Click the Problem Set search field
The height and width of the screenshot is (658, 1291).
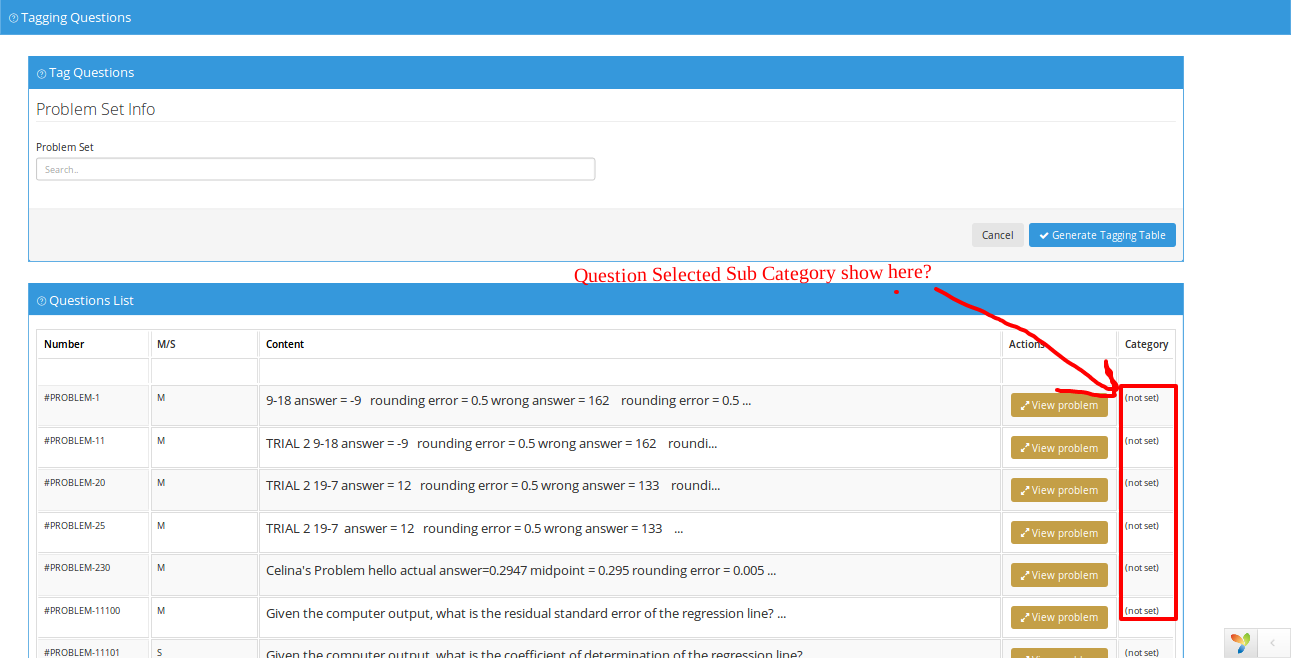pos(315,169)
